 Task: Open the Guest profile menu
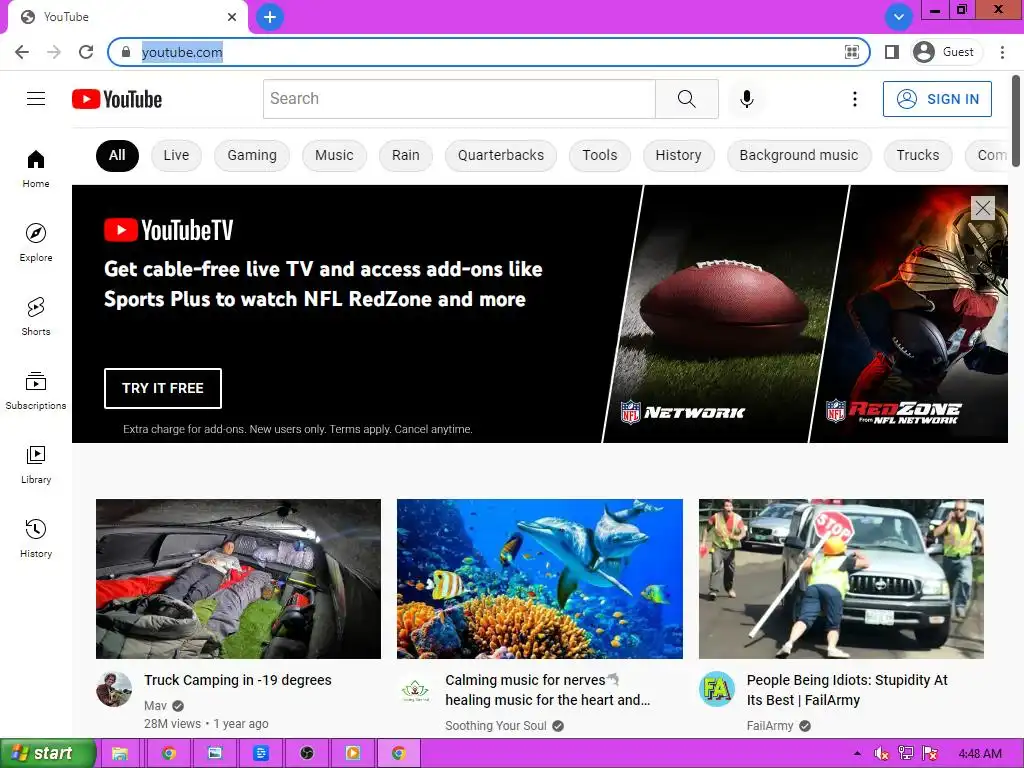coord(944,52)
